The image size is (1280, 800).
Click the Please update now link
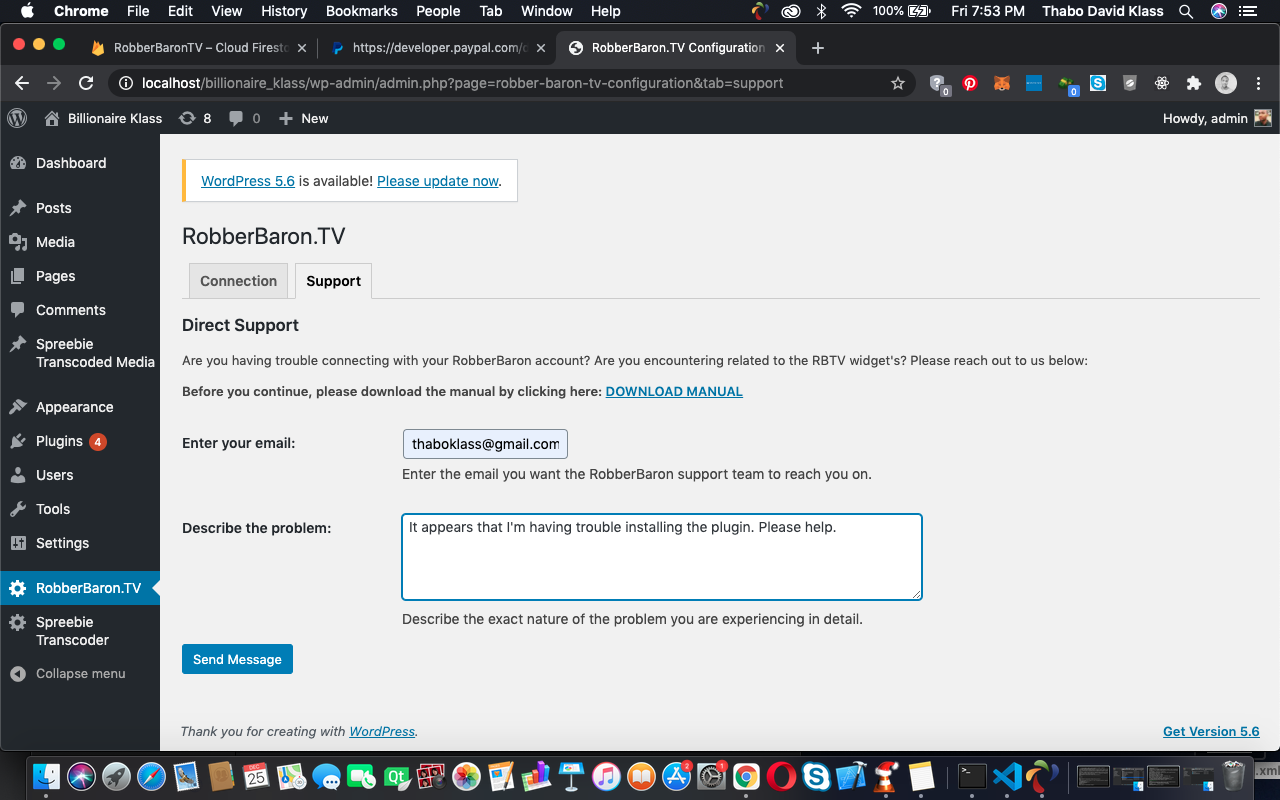click(x=438, y=181)
